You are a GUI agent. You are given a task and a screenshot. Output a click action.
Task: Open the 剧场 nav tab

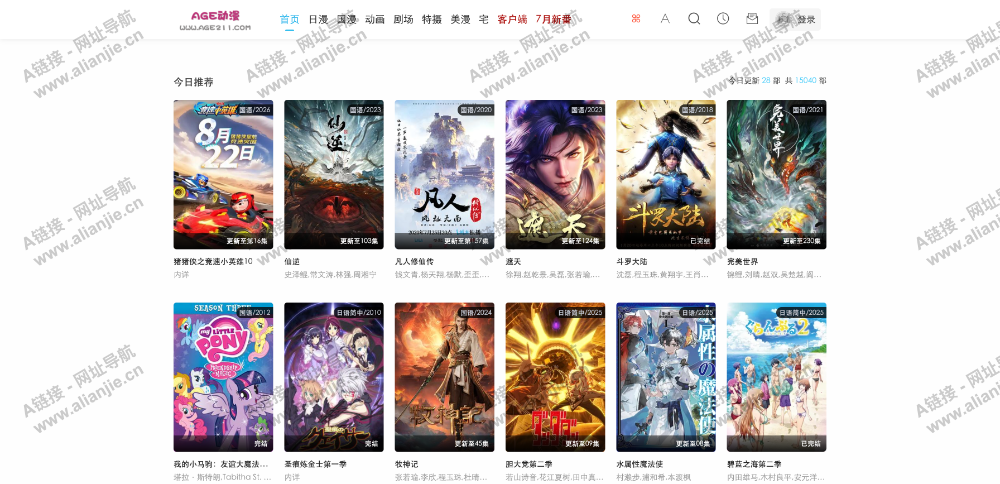coord(403,19)
